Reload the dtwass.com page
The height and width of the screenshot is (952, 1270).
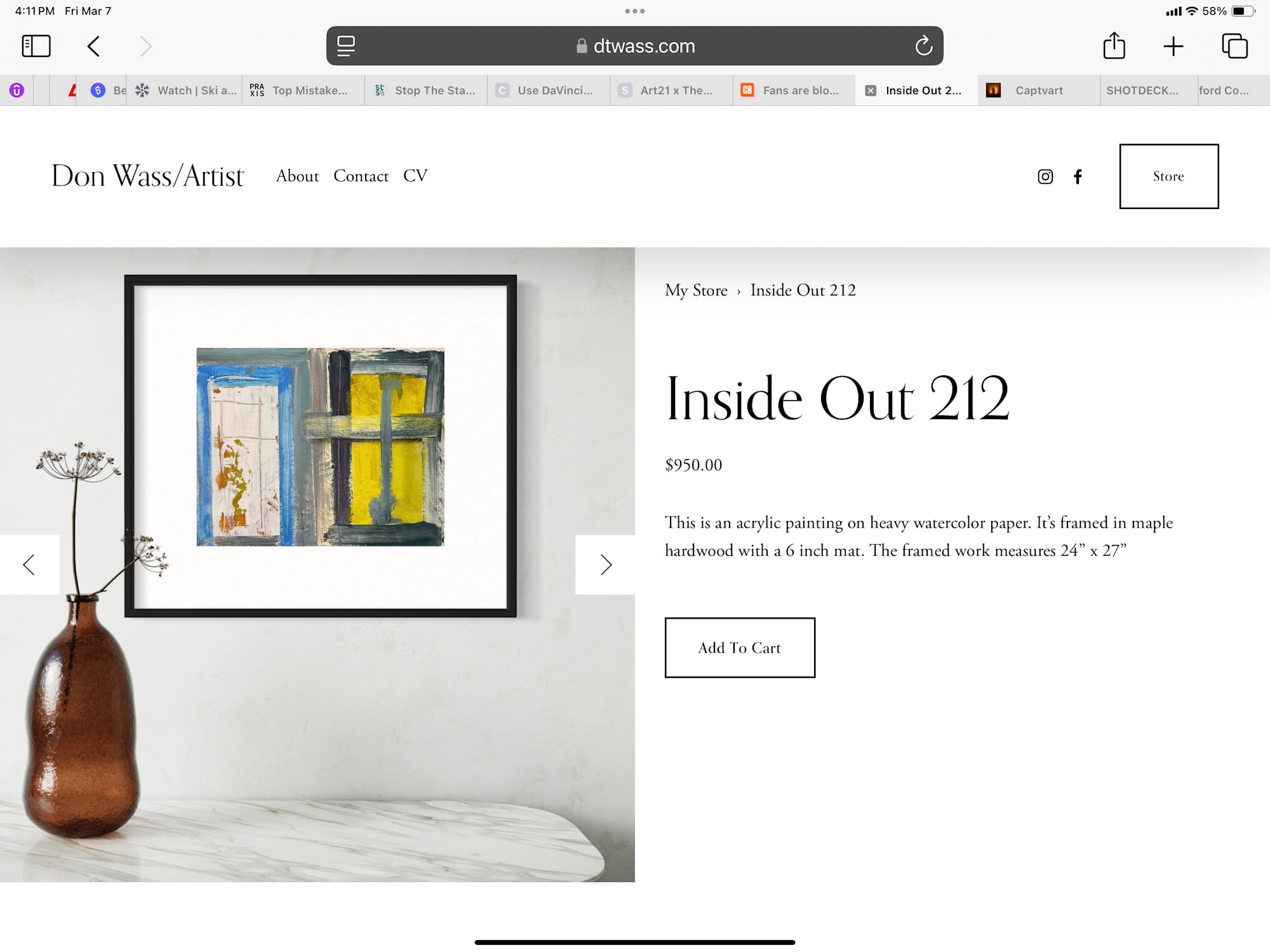pos(923,46)
